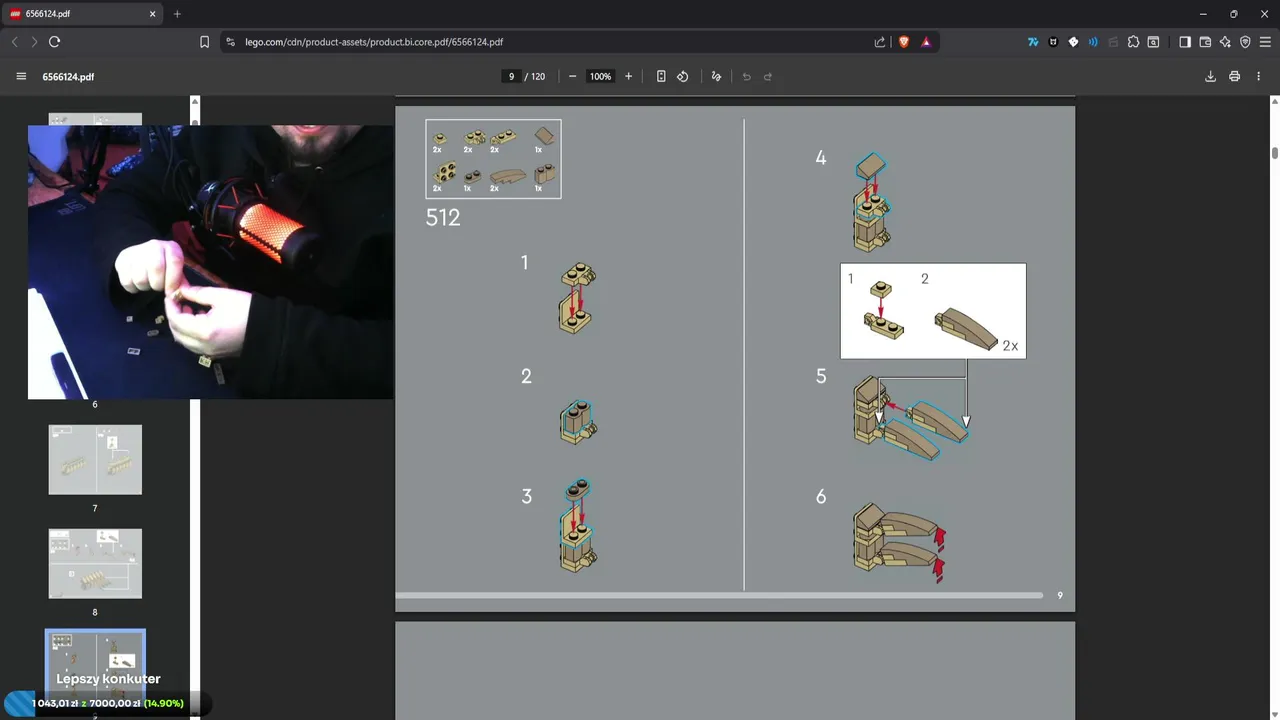Viewport: 1280px width, 720px height.
Task: Click the 7TV extension icon
Action: pyautogui.click(x=1033, y=42)
